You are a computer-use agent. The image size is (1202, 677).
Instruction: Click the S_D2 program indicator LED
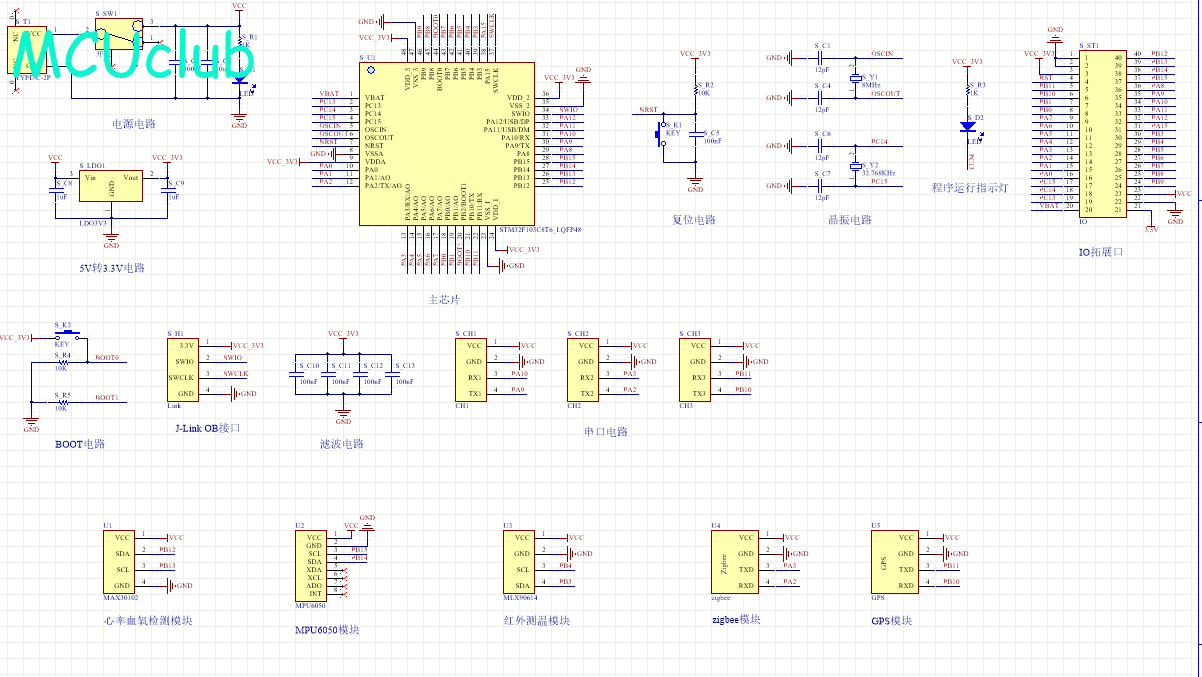coord(968,127)
